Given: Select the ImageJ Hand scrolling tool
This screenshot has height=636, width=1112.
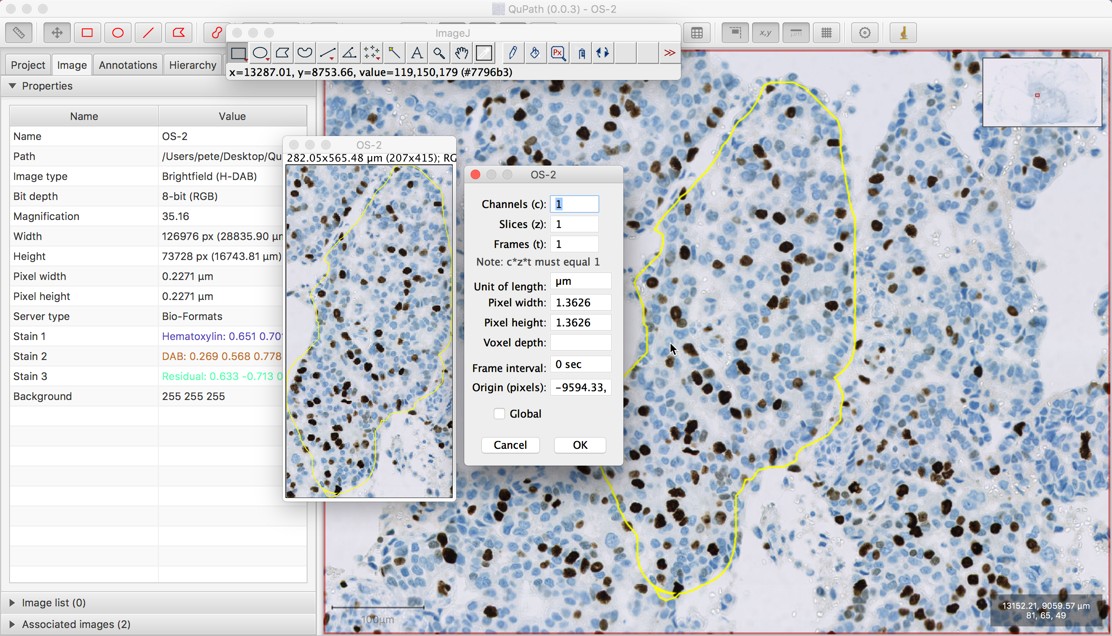Looking at the screenshot, I should [x=462, y=53].
